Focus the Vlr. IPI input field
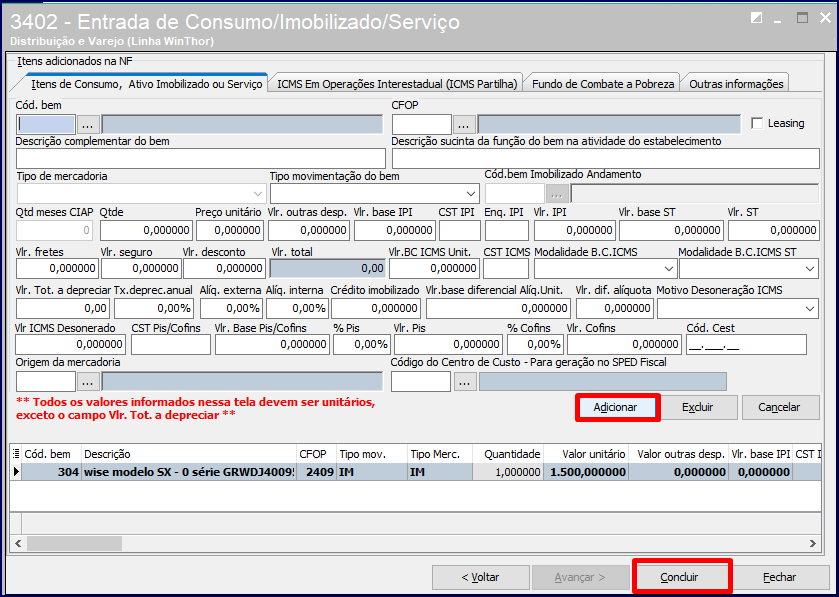Viewport: 839px width, 597px height. point(575,231)
